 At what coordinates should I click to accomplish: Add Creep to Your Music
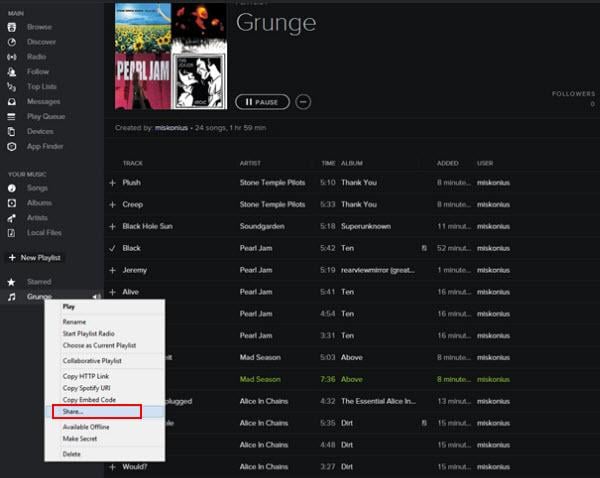(112, 205)
